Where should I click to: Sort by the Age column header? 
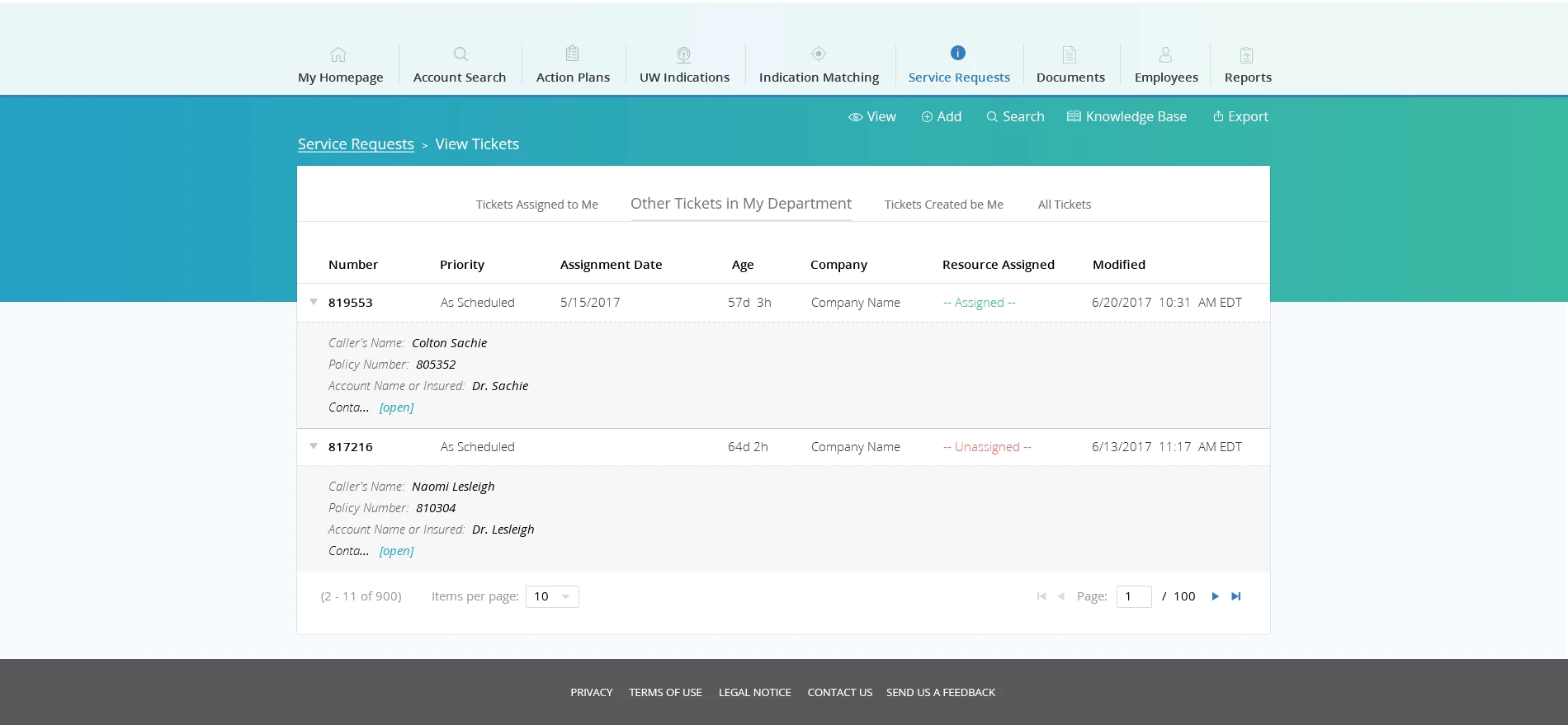point(743,265)
